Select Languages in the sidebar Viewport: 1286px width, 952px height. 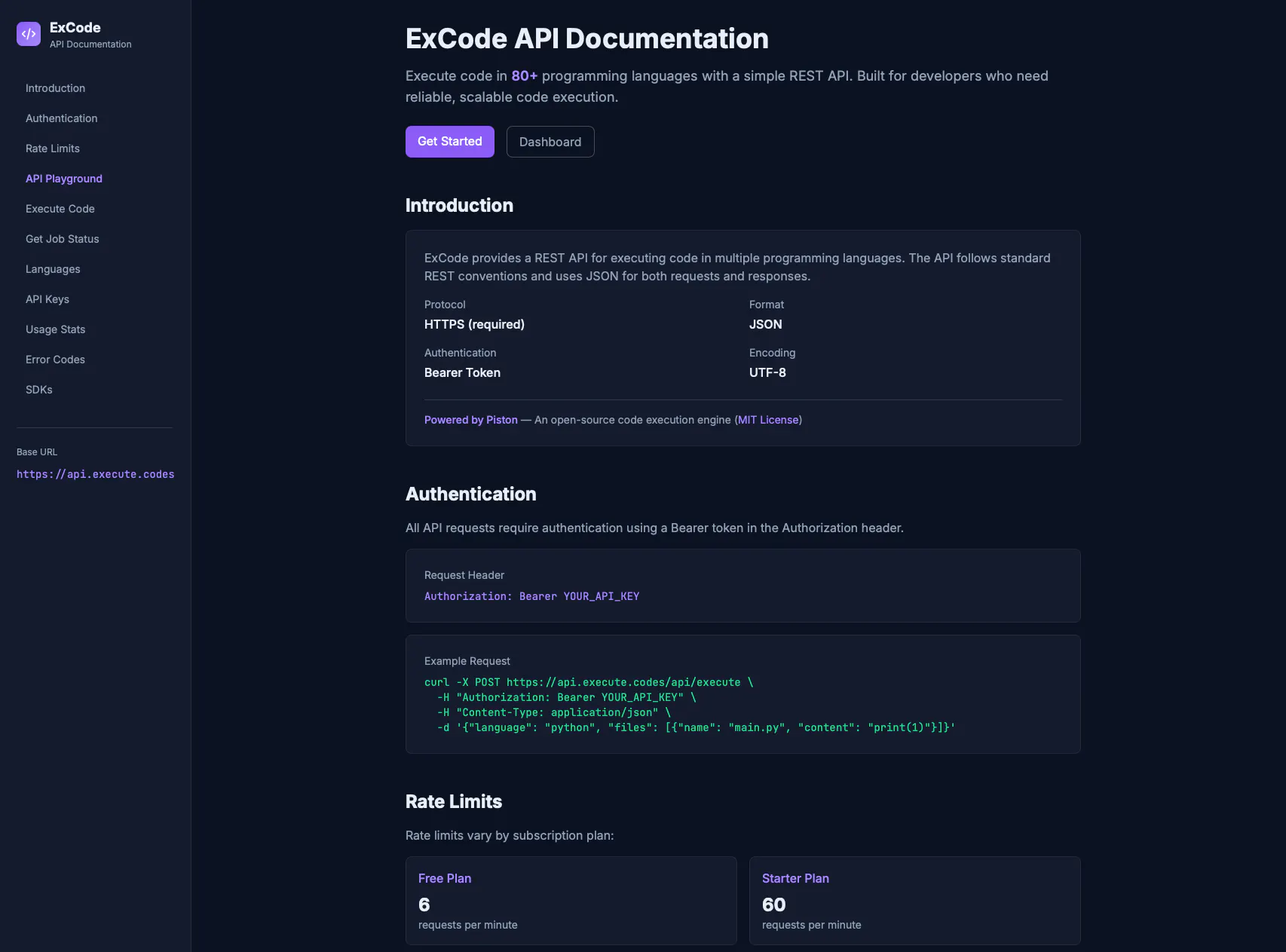(53, 269)
